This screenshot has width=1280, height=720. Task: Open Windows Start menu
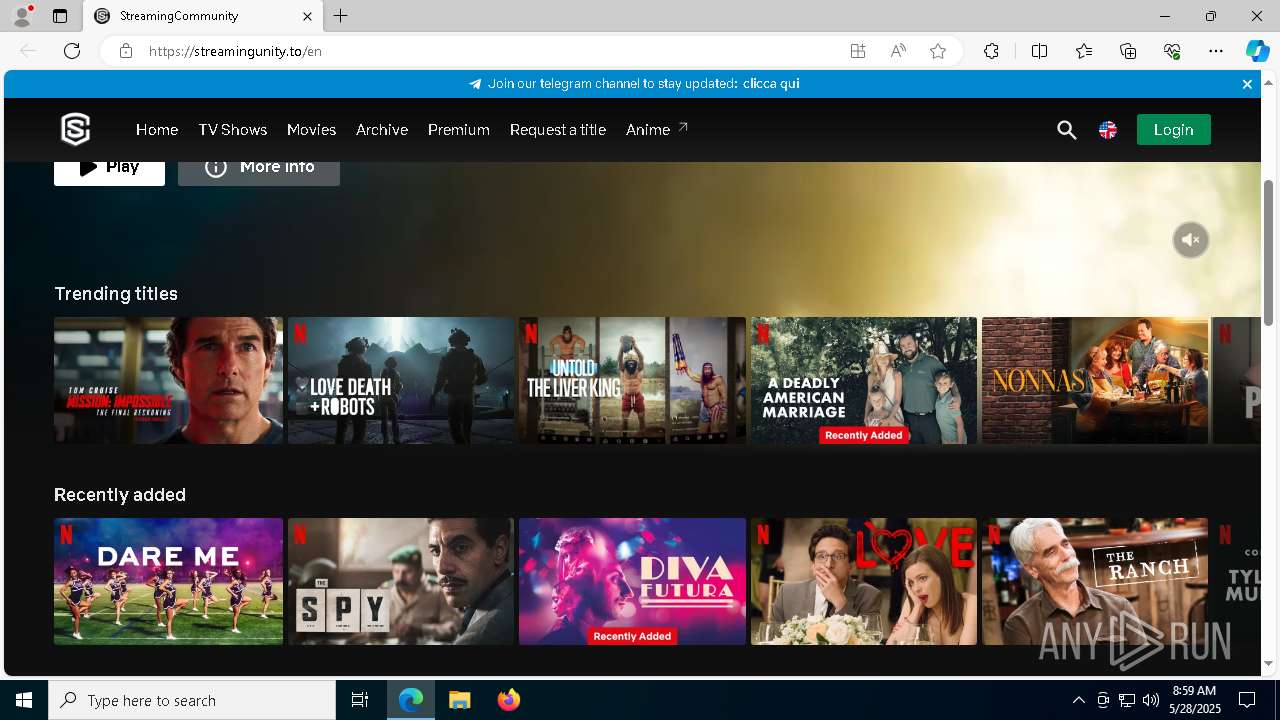24,700
